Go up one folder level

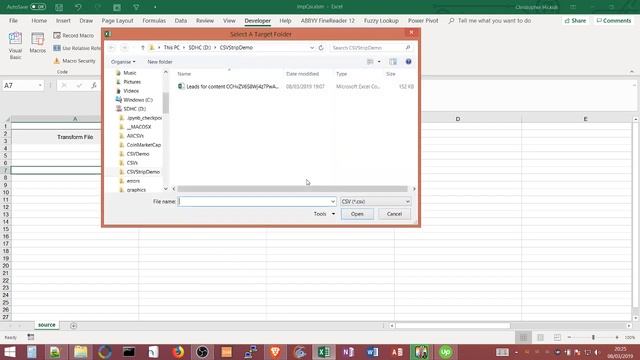click(142, 48)
